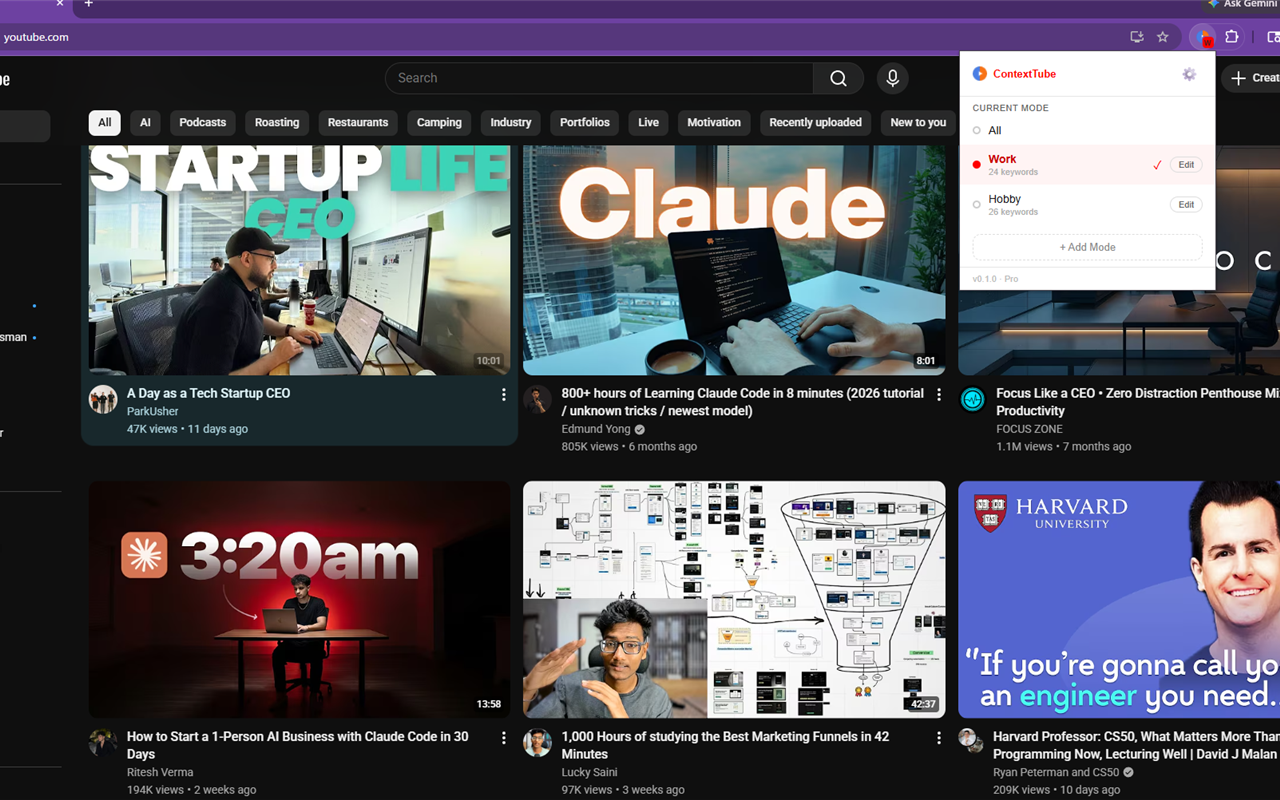The height and width of the screenshot is (800, 1280).
Task: Open marketing funnels diagram thumbnail
Action: [734, 599]
